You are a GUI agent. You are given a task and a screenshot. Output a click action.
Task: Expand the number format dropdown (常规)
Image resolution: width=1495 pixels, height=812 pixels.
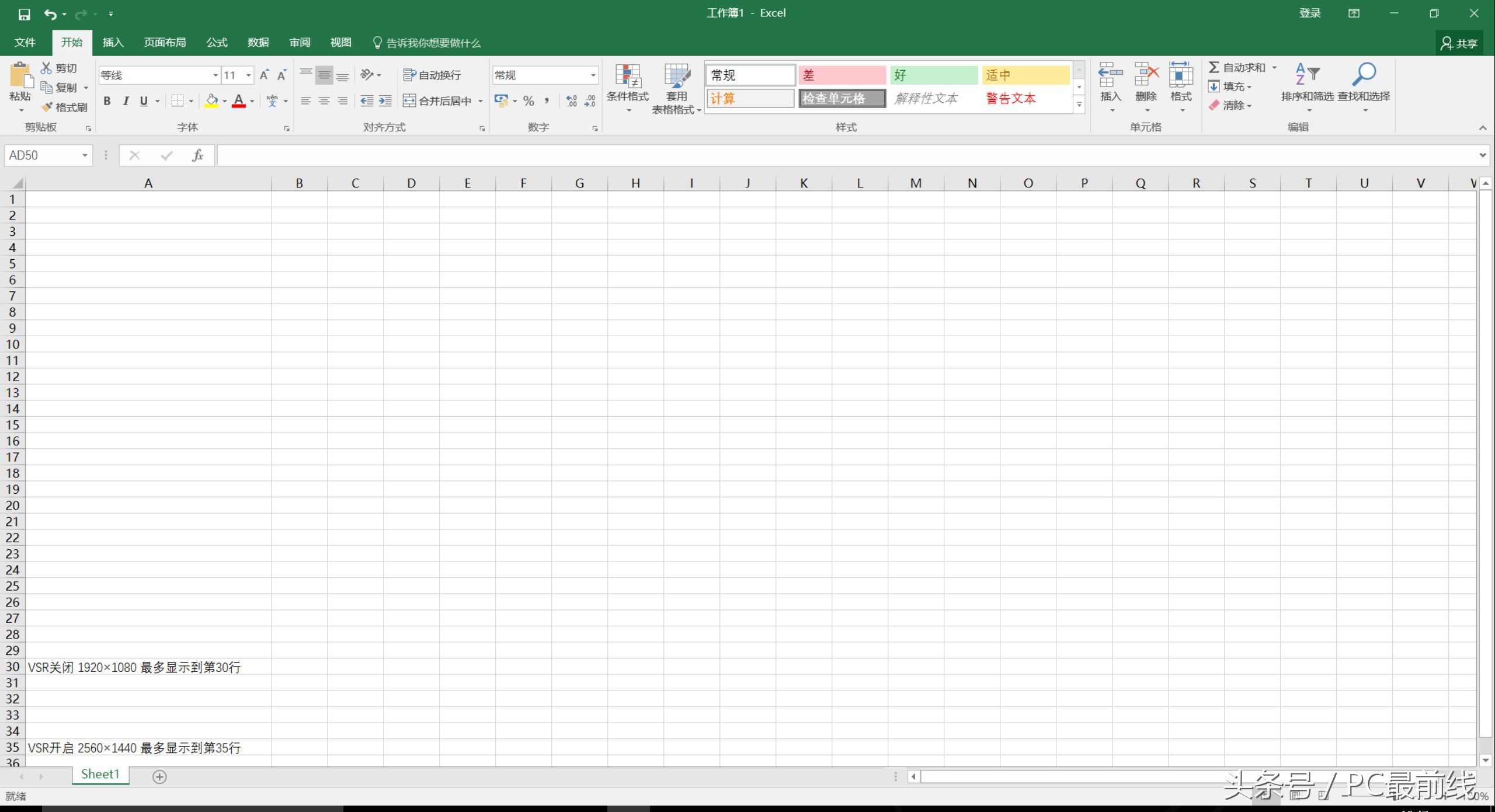tap(593, 75)
